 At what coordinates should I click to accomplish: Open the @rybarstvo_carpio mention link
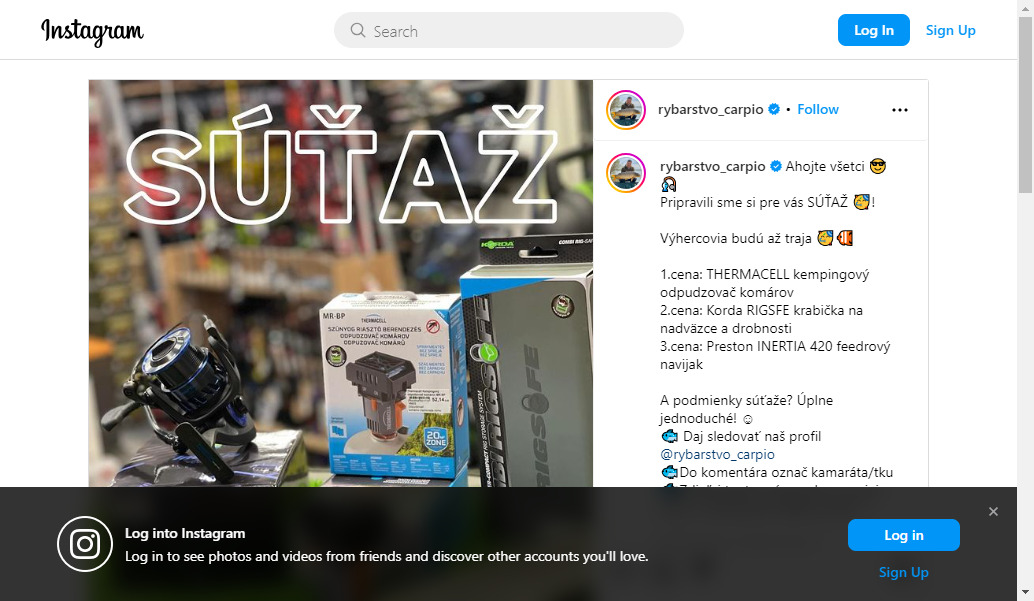[x=717, y=455]
